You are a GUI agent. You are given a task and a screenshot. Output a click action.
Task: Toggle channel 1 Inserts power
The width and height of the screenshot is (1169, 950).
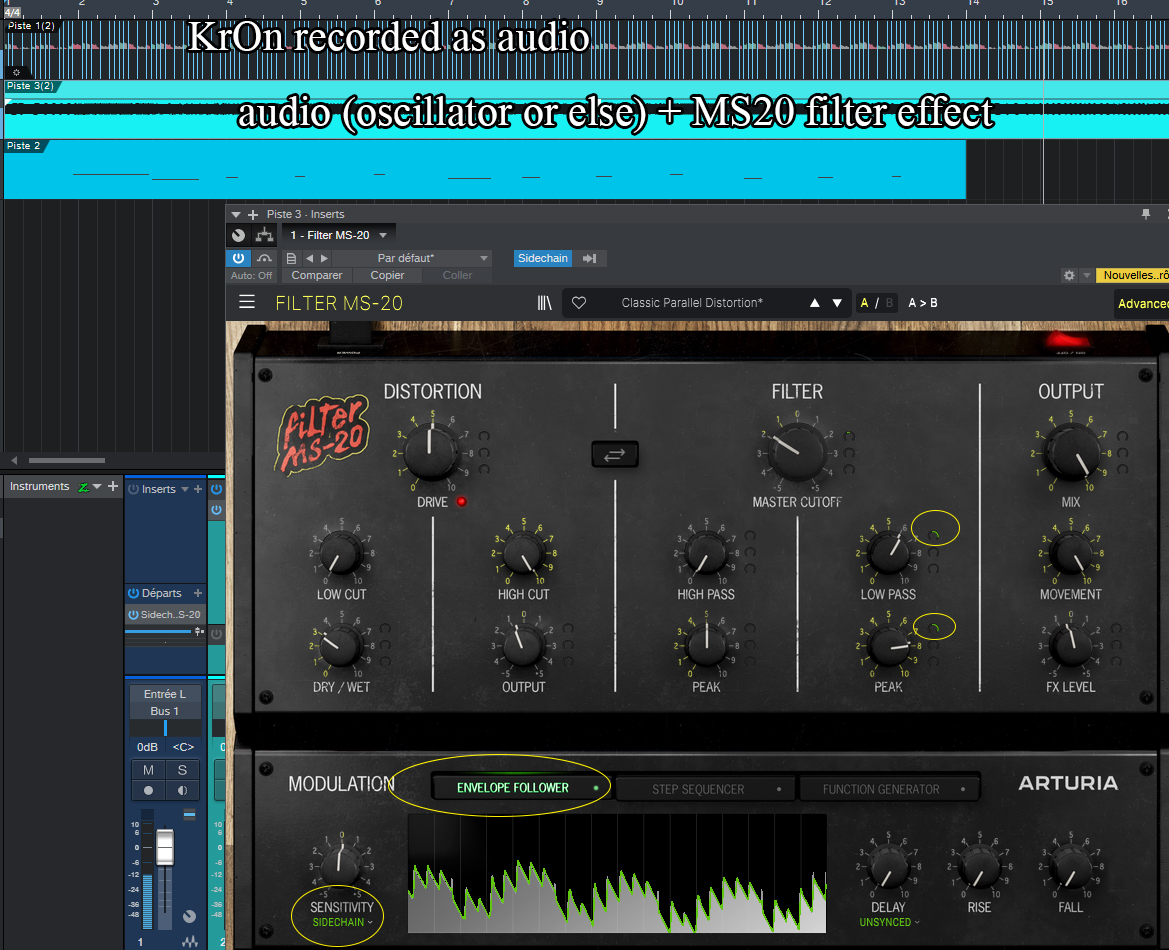(133, 489)
